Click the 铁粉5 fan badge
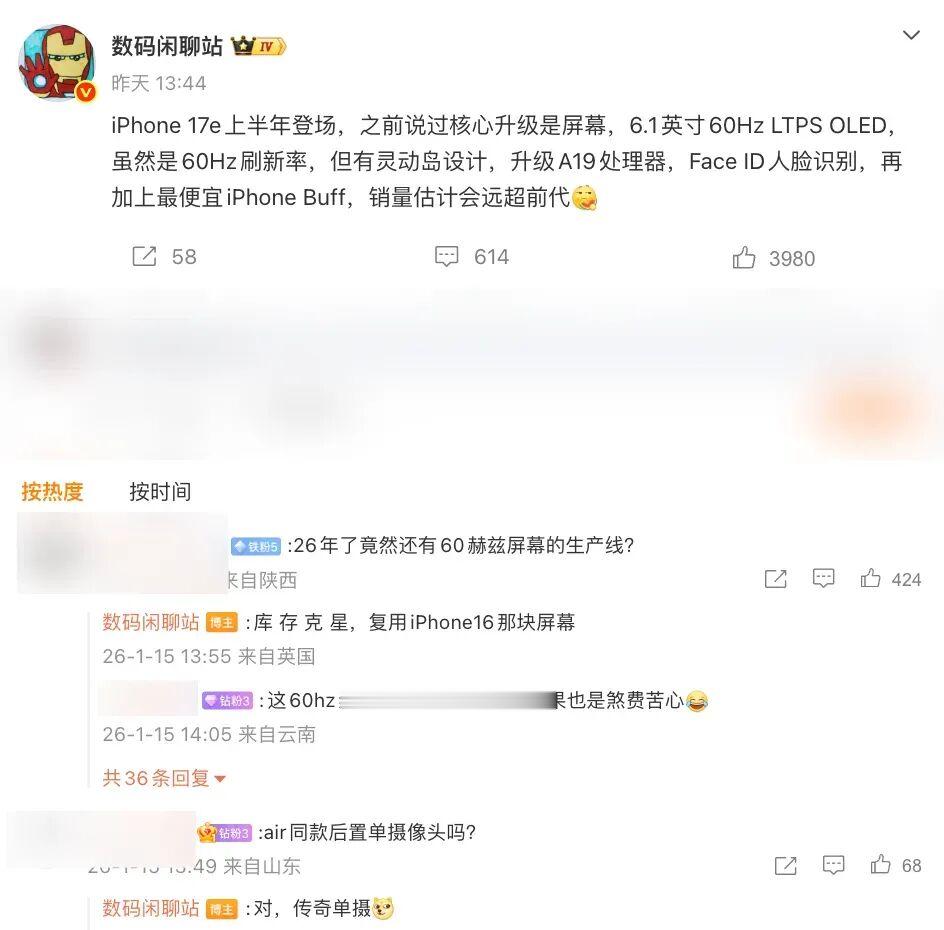Image resolution: width=944 pixels, height=930 pixels. point(256,546)
